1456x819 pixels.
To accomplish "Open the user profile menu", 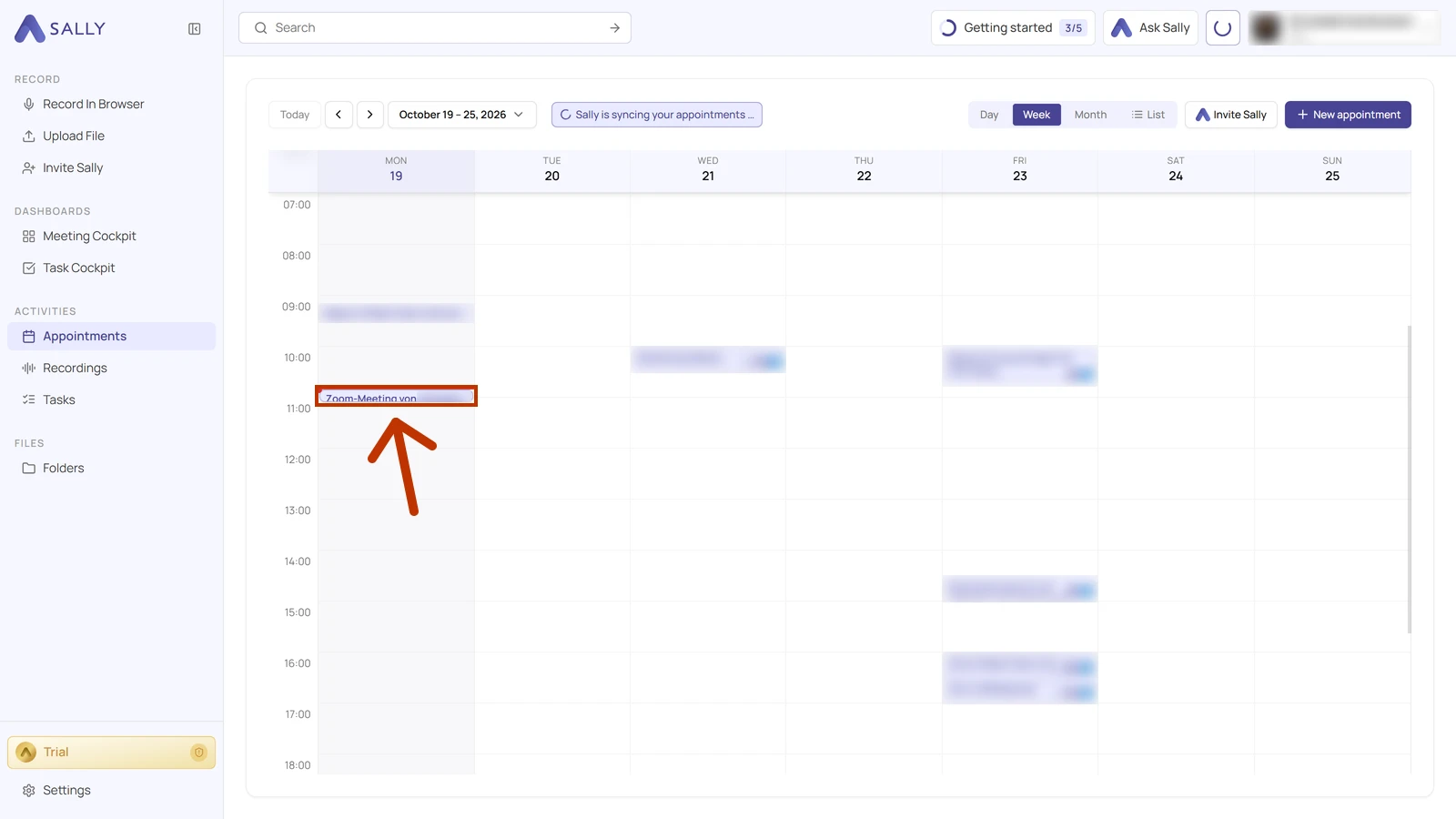I will click(x=1343, y=28).
